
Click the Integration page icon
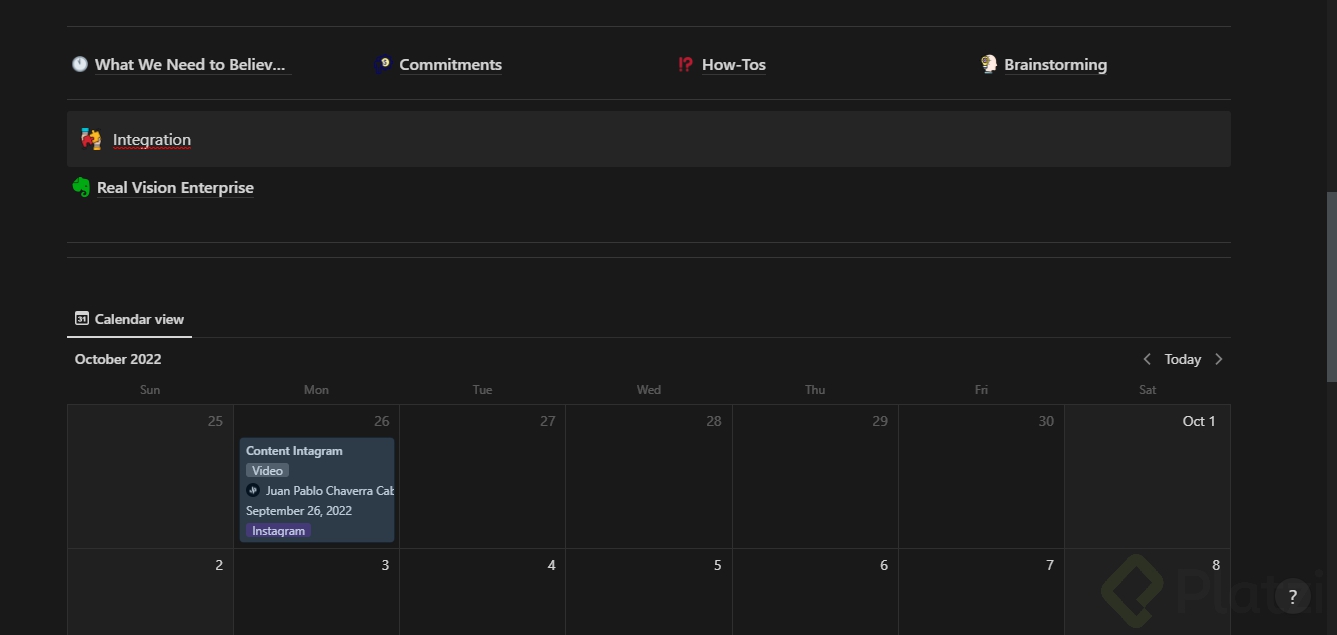point(91,139)
